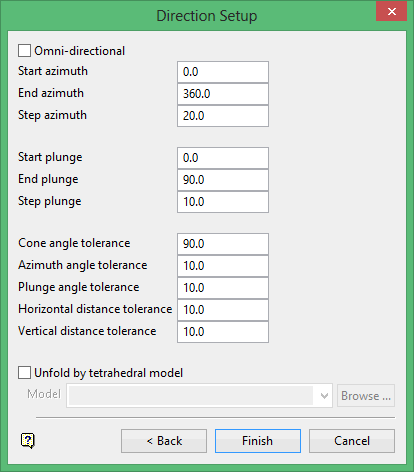Click the Finish button
This screenshot has width=414, height=472.
pos(258,441)
